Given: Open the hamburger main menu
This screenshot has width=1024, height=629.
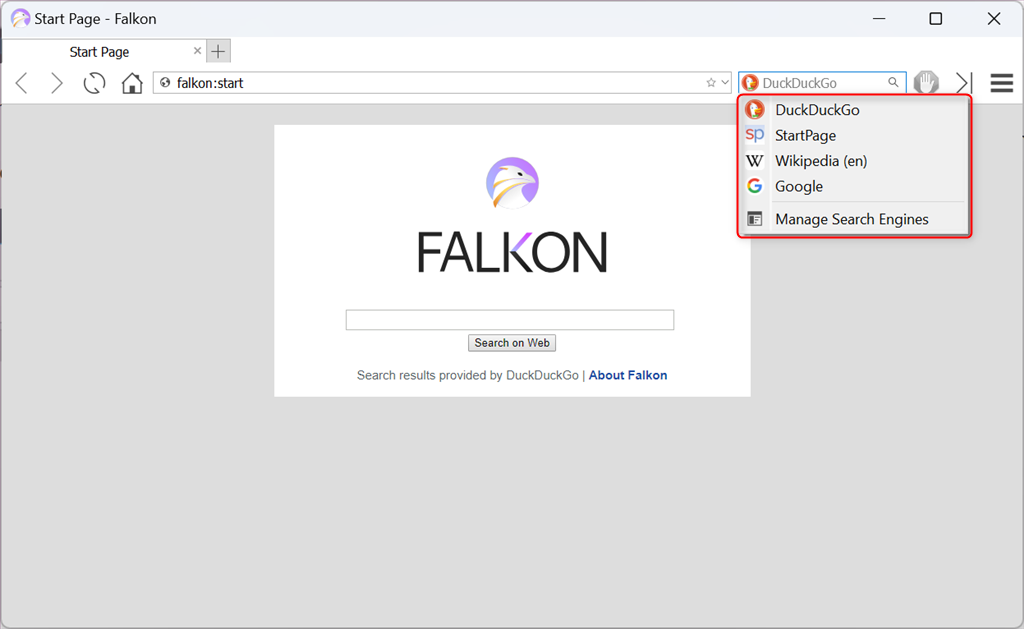Looking at the screenshot, I should 1001,83.
